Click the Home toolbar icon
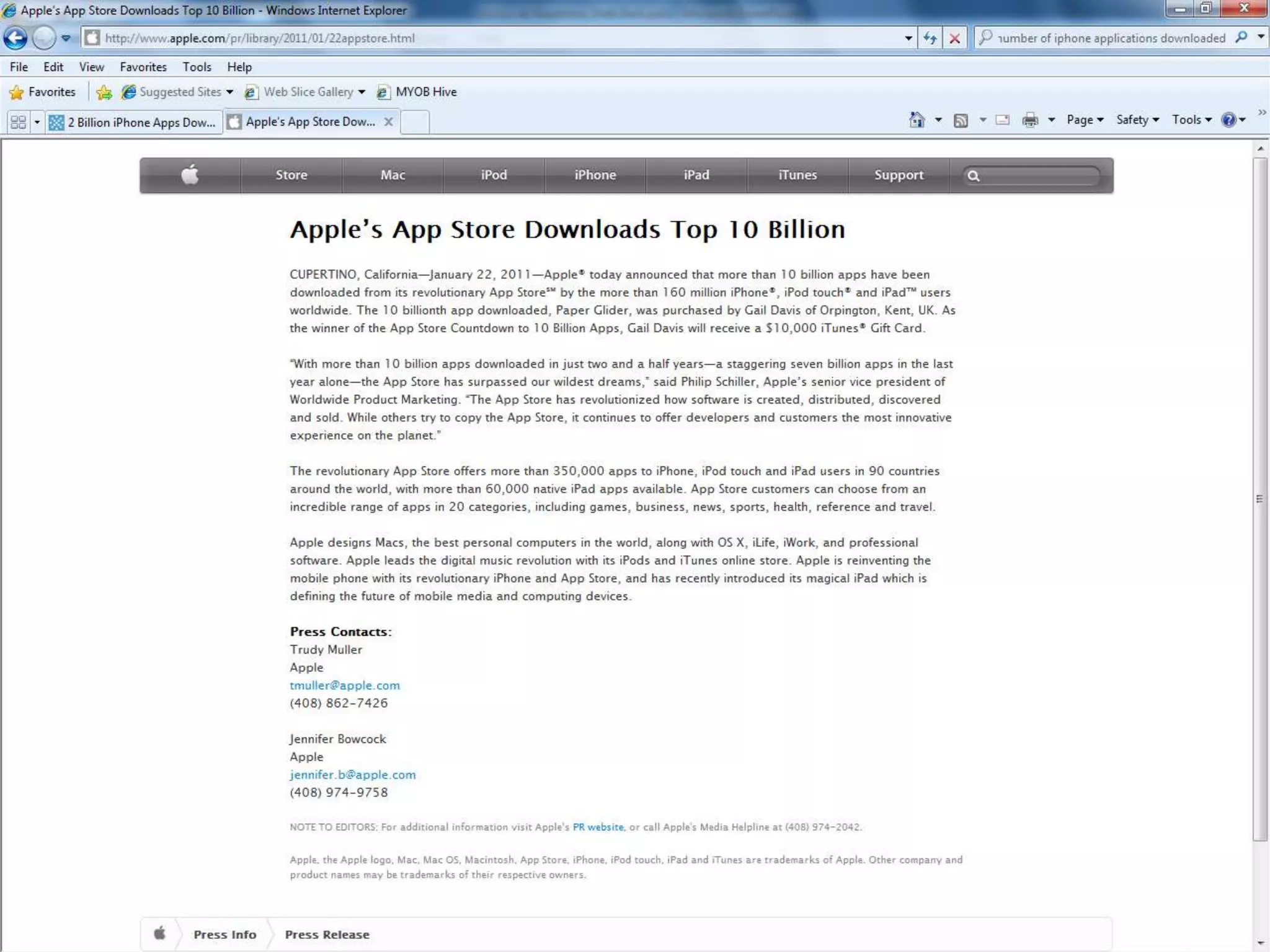This screenshot has height=952, width=1270. click(x=917, y=120)
